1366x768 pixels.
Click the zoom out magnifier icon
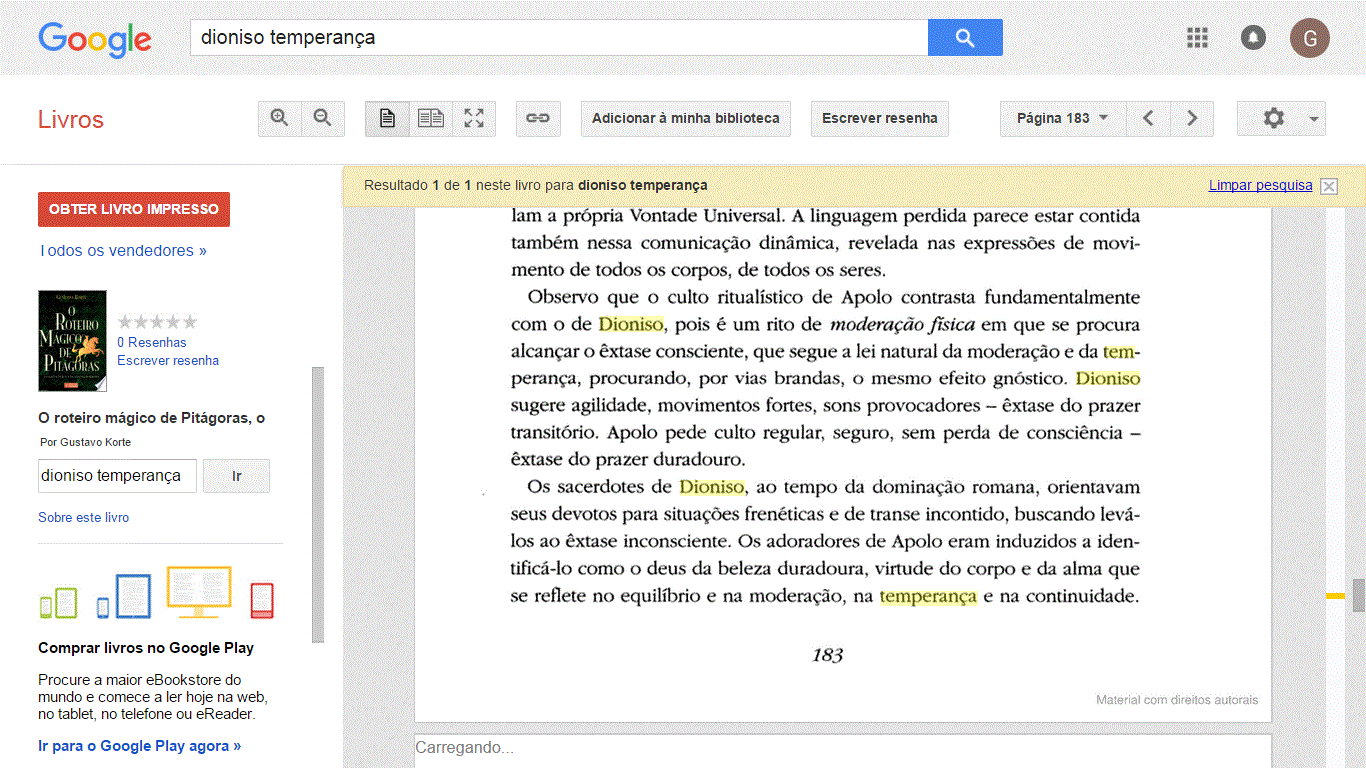coord(322,118)
